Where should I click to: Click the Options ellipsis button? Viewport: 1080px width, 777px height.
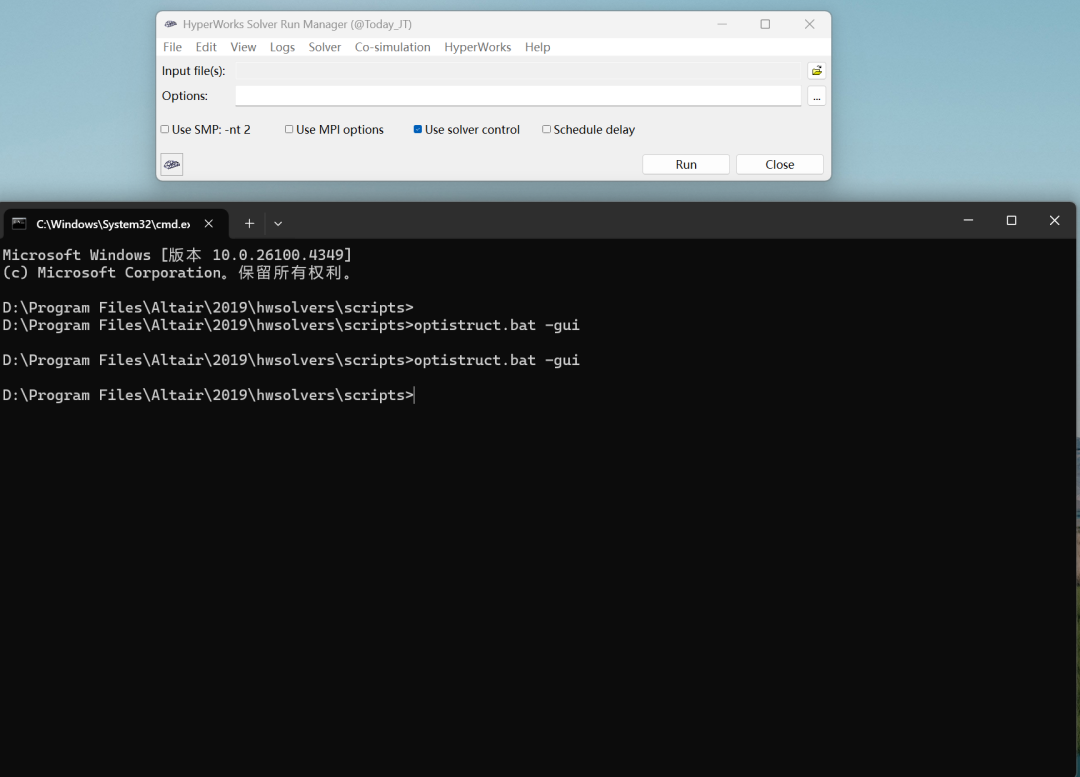click(x=816, y=96)
